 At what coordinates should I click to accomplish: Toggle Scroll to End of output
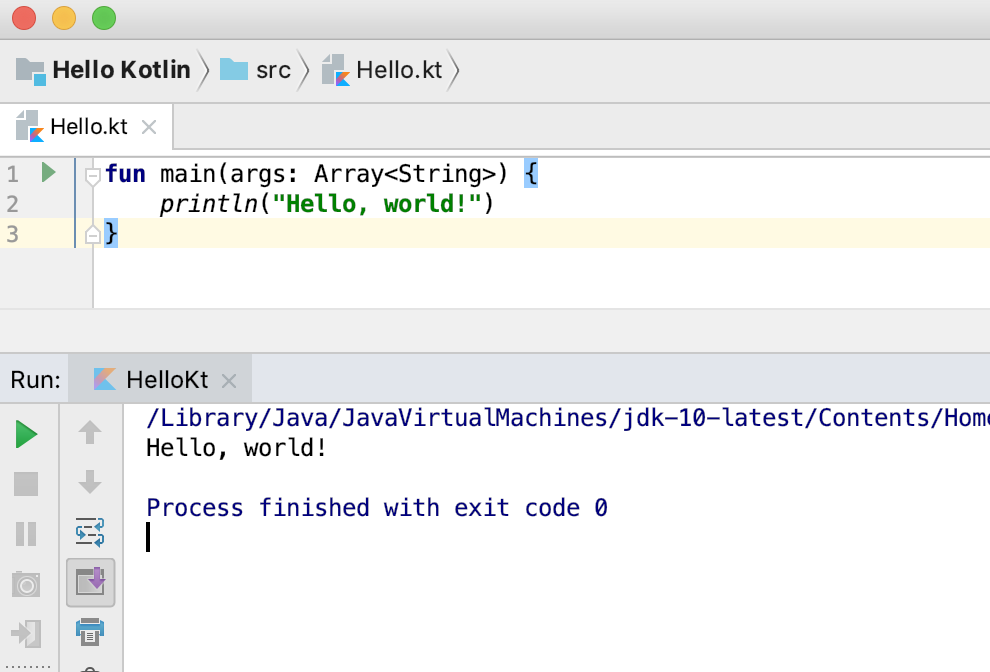coord(91,582)
